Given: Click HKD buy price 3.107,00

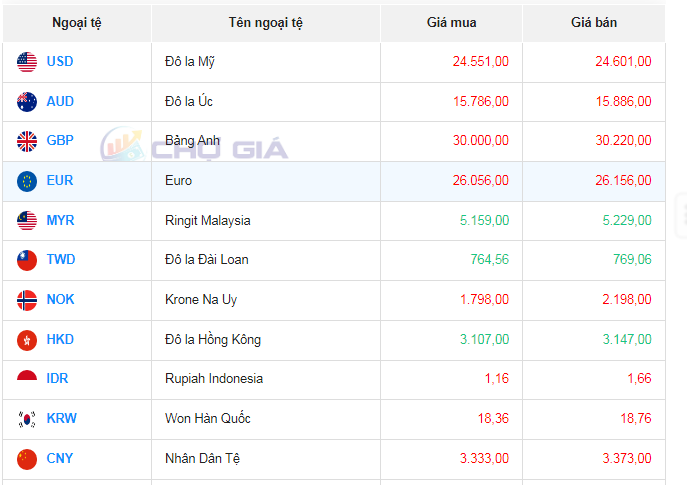Looking at the screenshot, I should (x=484, y=339).
